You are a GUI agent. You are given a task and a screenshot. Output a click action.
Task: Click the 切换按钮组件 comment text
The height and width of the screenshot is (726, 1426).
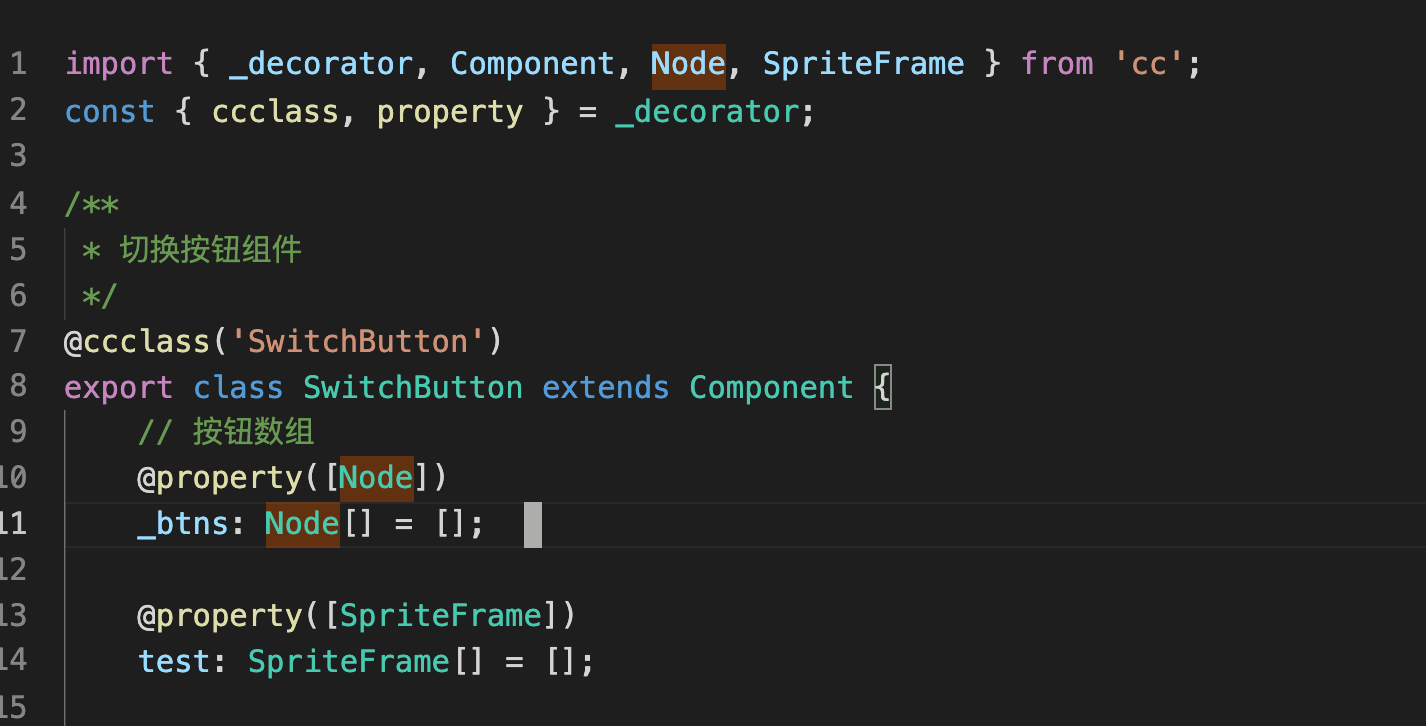(211, 249)
